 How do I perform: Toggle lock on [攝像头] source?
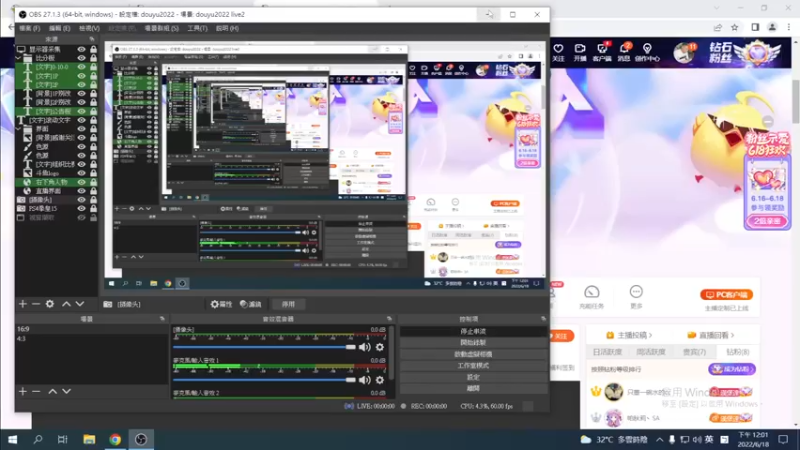tap(93, 200)
